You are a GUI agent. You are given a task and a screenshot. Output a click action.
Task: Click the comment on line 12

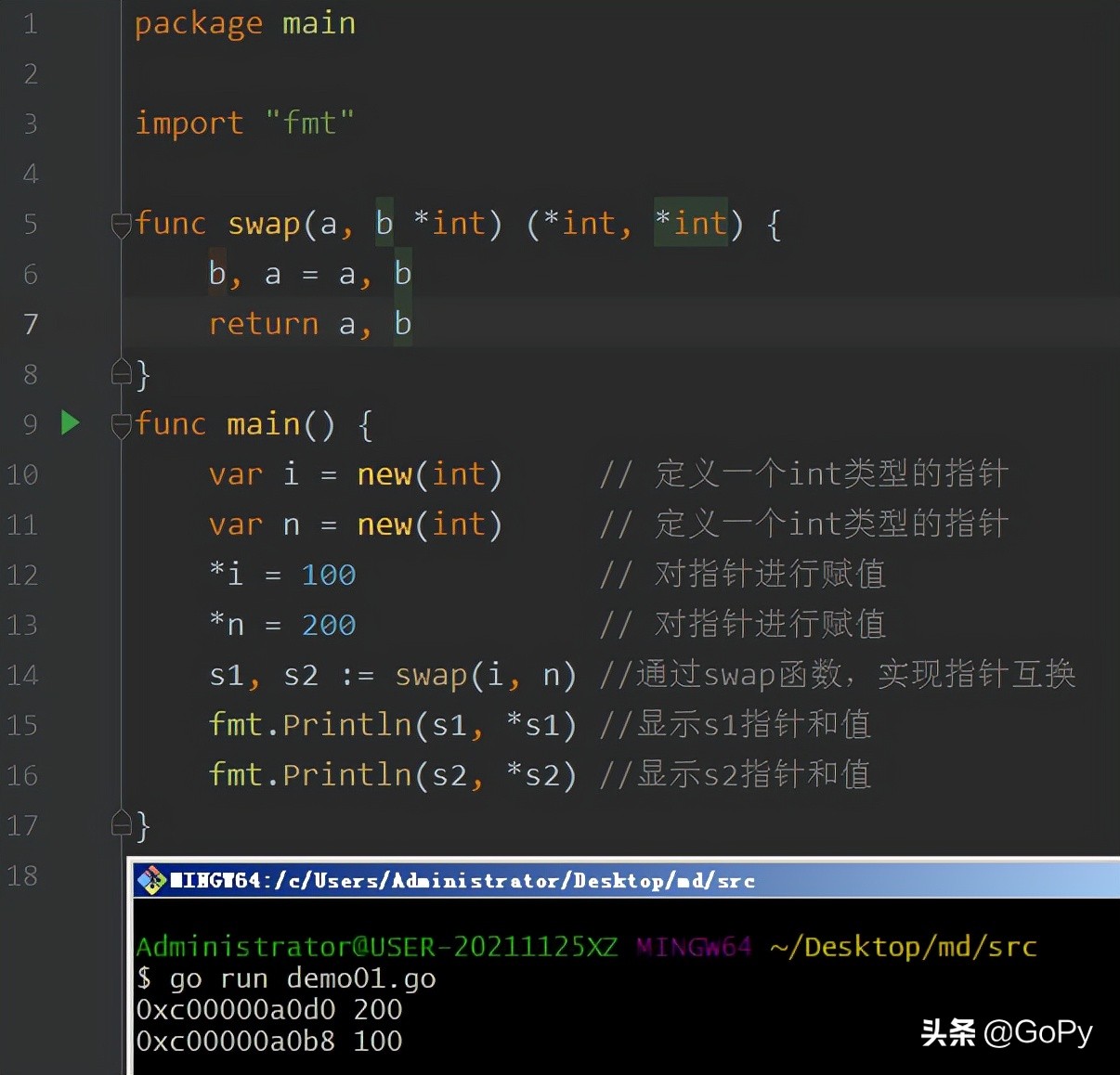coord(743,575)
